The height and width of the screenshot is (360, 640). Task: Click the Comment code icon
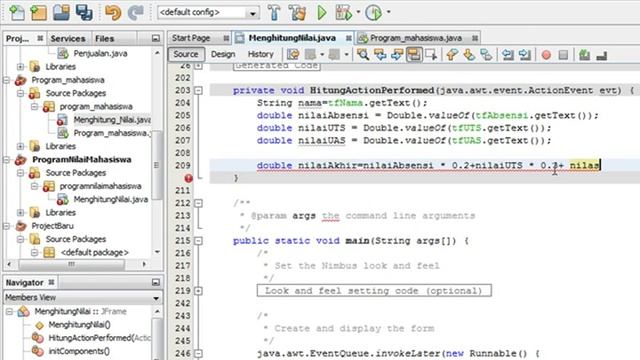coord(584,55)
